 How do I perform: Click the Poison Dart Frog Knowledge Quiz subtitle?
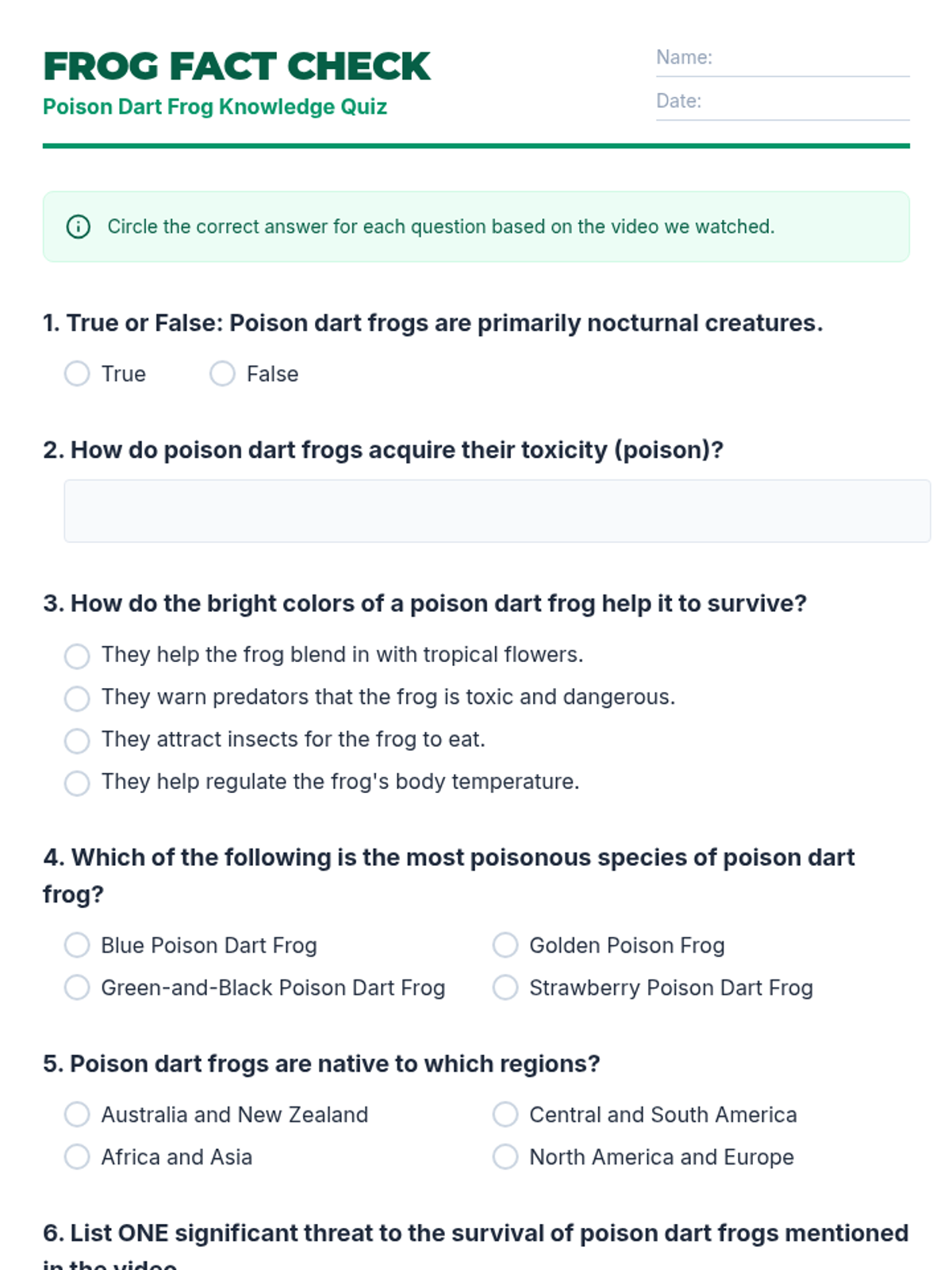[x=215, y=107]
